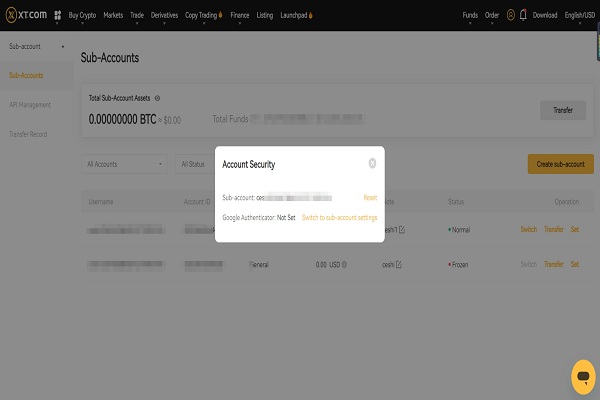Click the Normal status text

(461, 230)
